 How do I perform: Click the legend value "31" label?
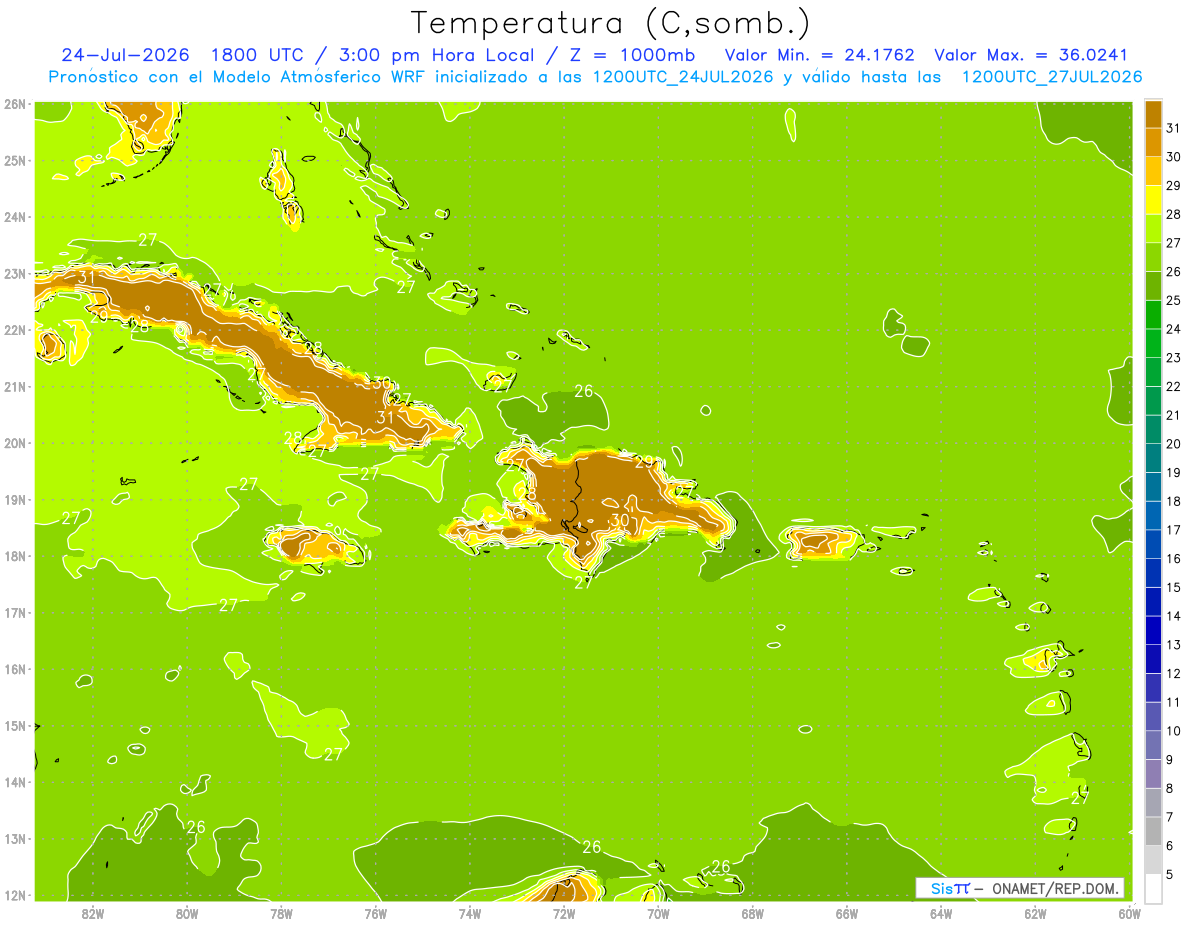point(1173,128)
